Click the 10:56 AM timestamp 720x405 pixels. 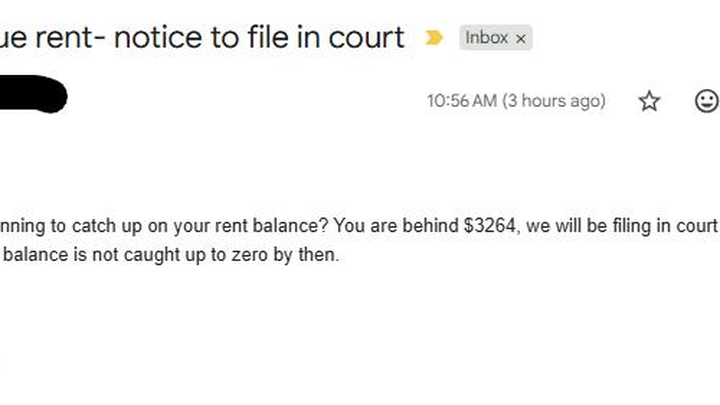(x=461, y=101)
